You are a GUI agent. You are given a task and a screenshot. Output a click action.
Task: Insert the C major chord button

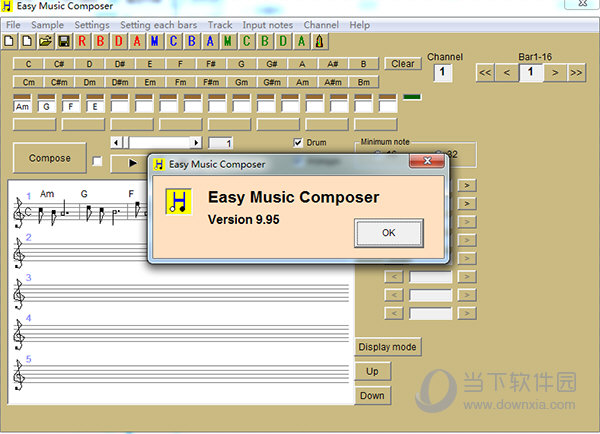pos(28,64)
